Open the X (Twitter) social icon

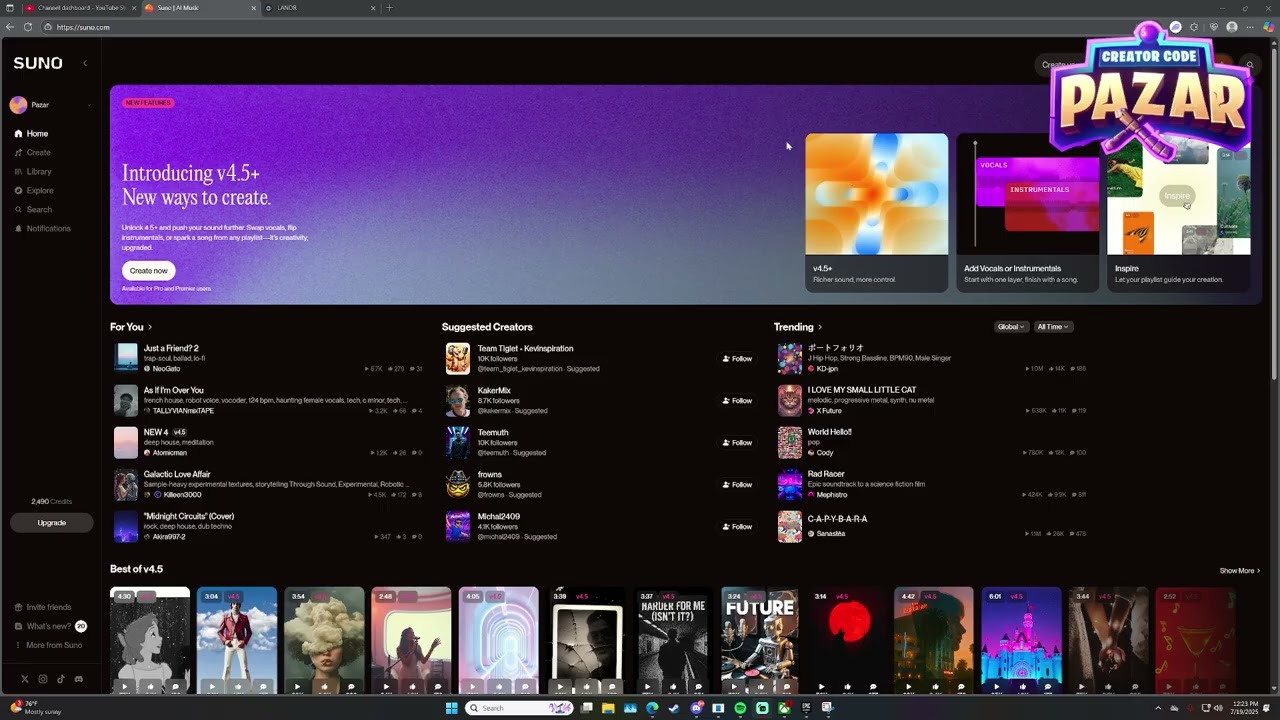point(25,679)
